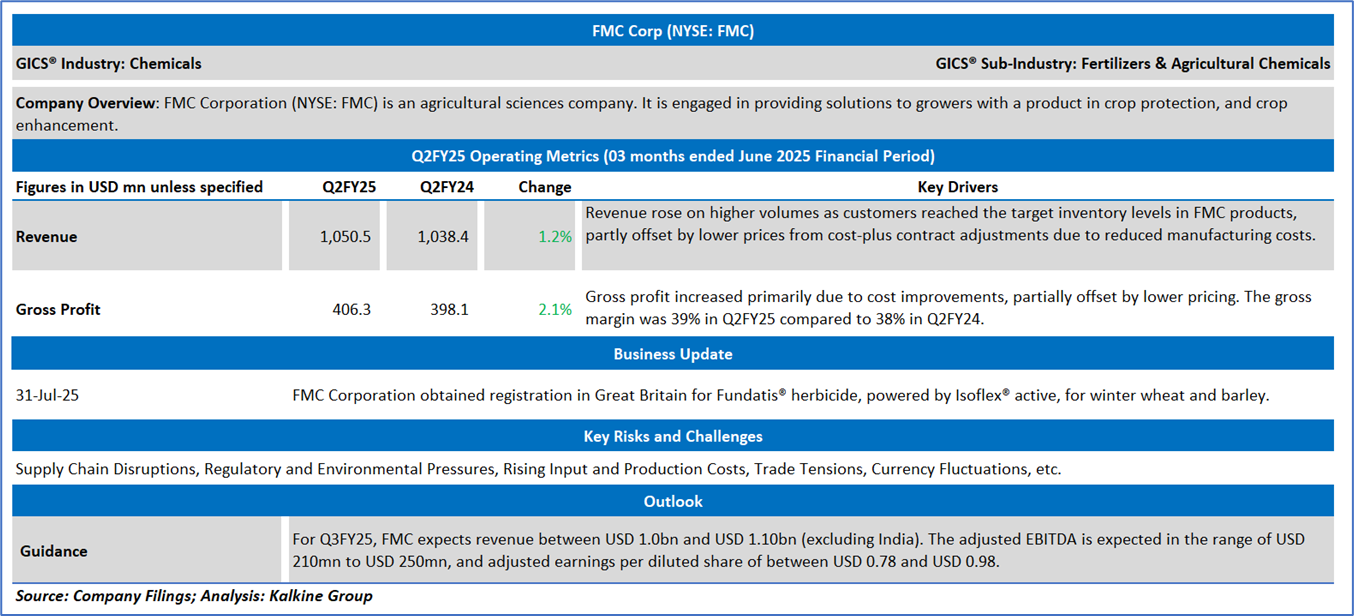This screenshot has height=616, width=1354.
Task: Select 'Figures in USD mn unless specified' header
Action: coord(139,187)
